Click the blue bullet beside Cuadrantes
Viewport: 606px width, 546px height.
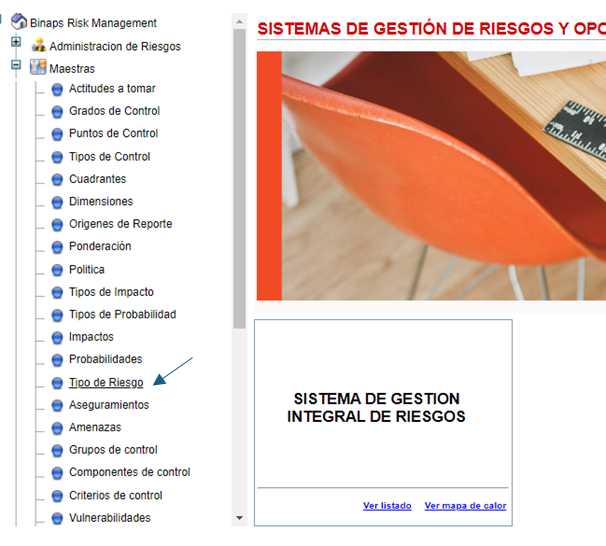57,179
